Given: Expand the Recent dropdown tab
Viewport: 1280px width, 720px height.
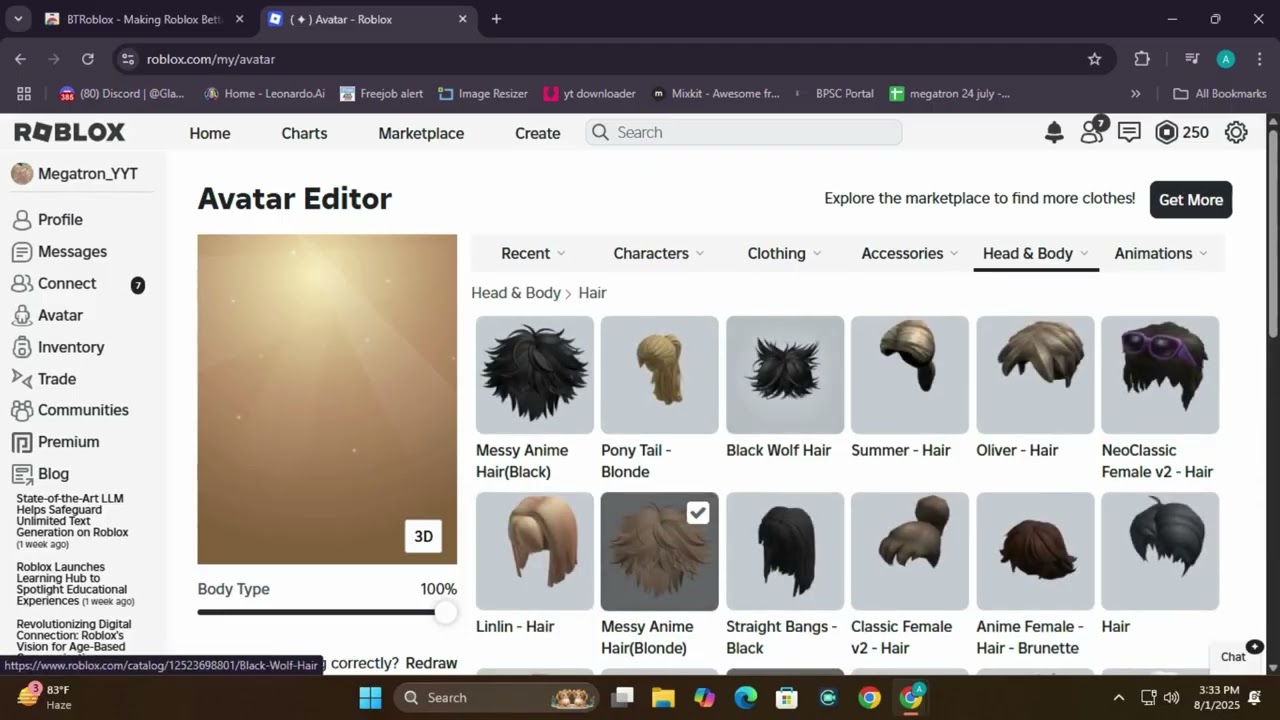Looking at the screenshot, I should tap(533, 253).
